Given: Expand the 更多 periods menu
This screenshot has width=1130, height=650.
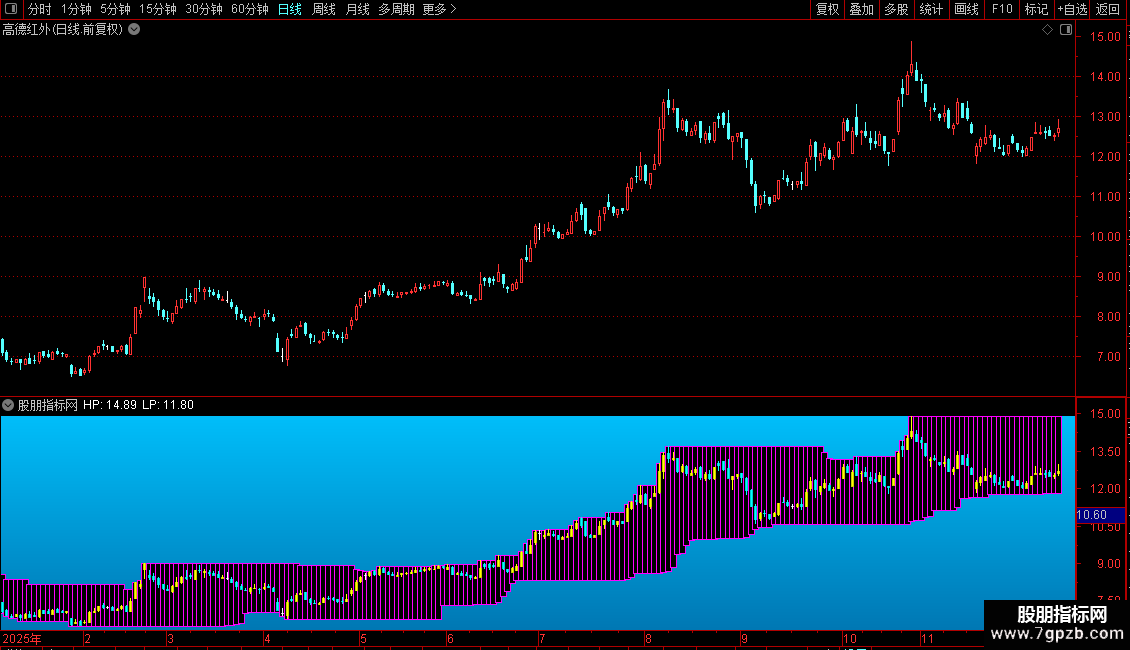Looking at the screenshot, I should point(440,9).
